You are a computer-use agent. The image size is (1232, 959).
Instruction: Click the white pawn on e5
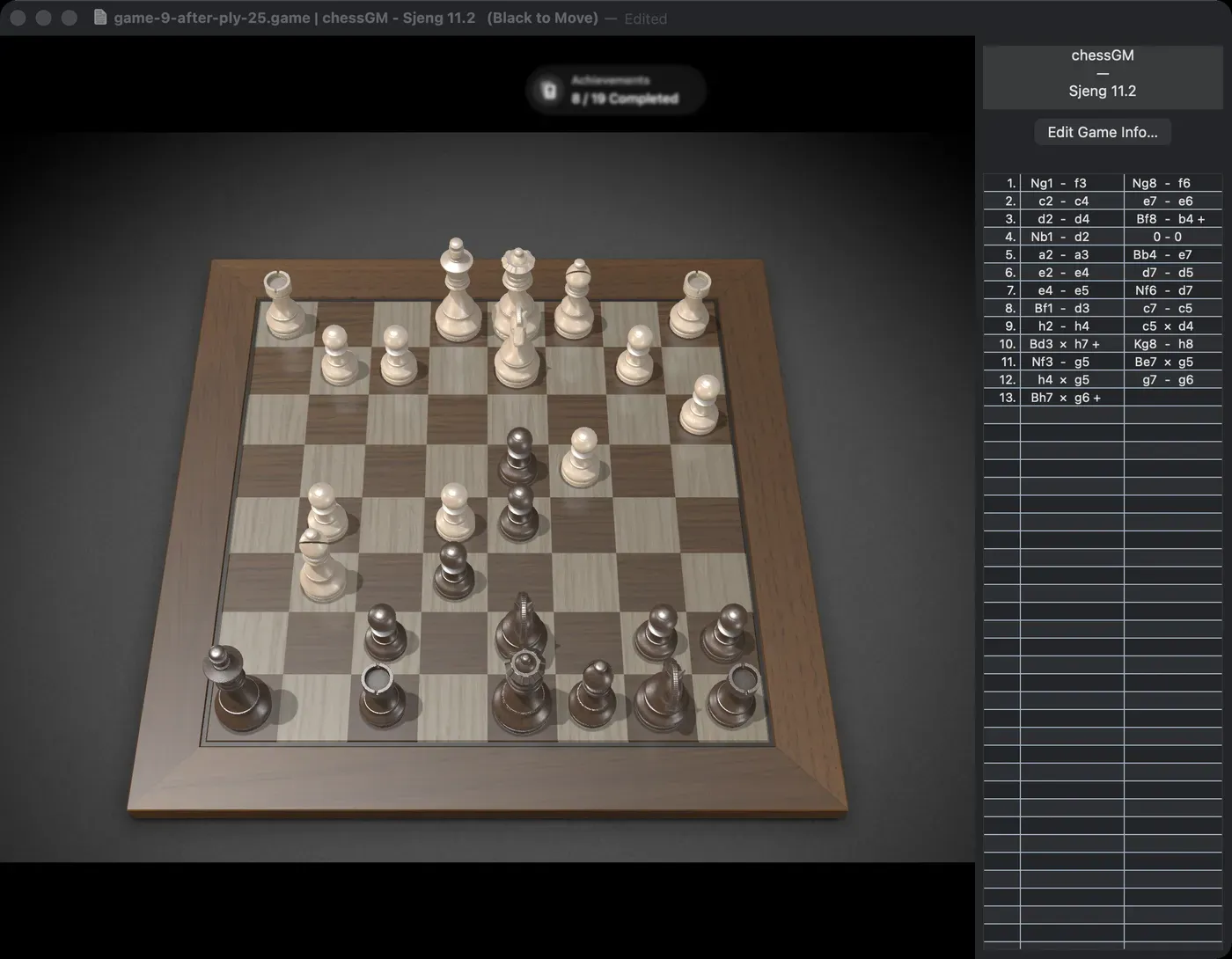pyautogui.click(x=455, y=511)
